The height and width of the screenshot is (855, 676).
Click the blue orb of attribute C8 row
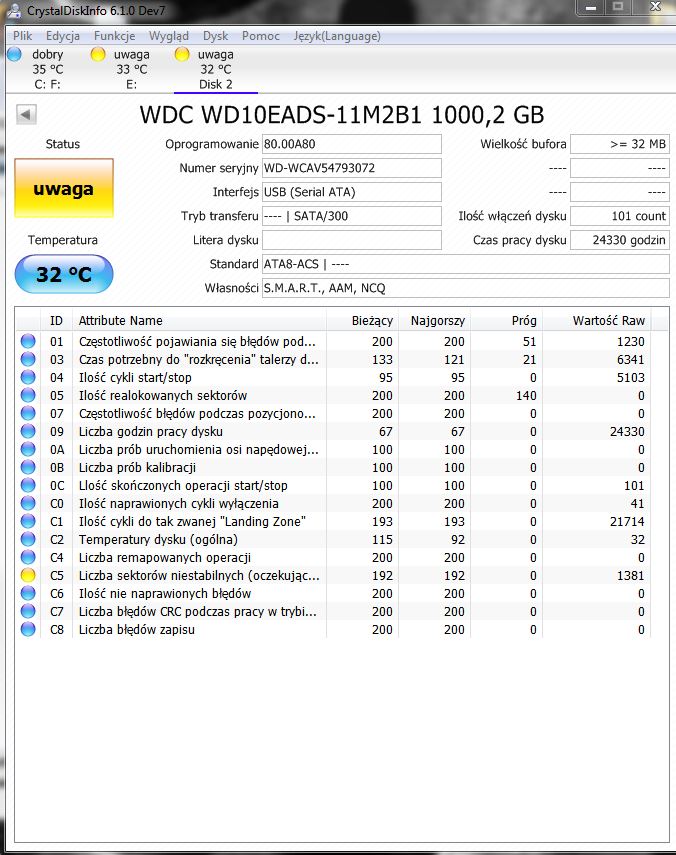click(28, 629)
